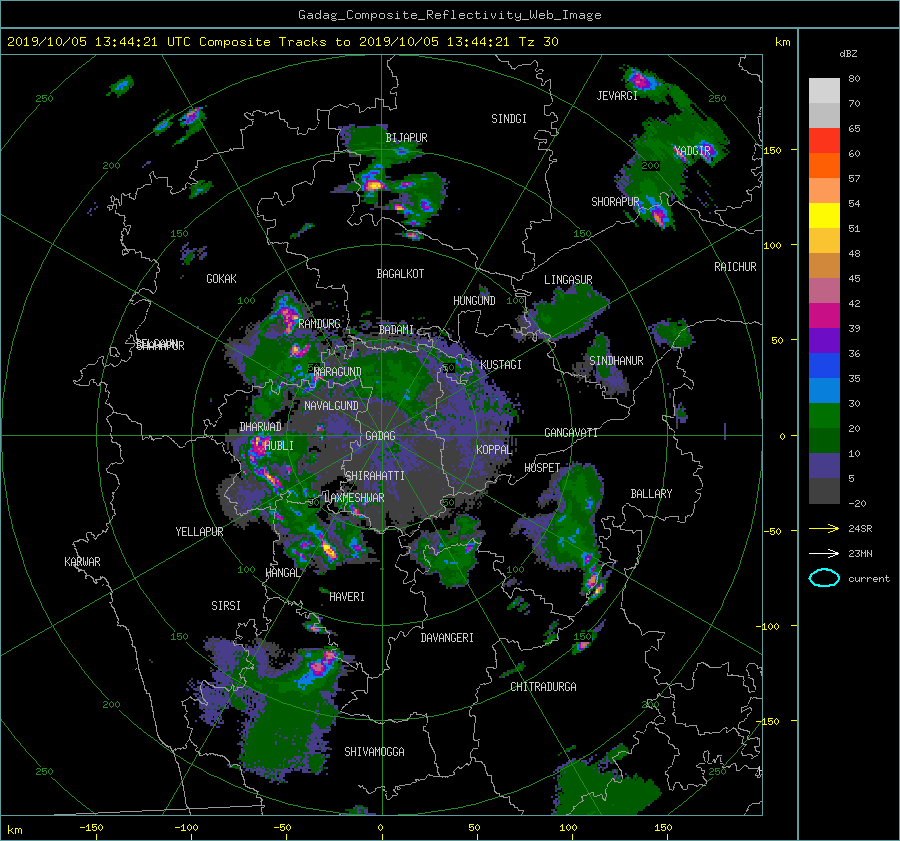Click the BALLARY city label
The width and height of the screenshot is (900, 841).
point(651,494)
